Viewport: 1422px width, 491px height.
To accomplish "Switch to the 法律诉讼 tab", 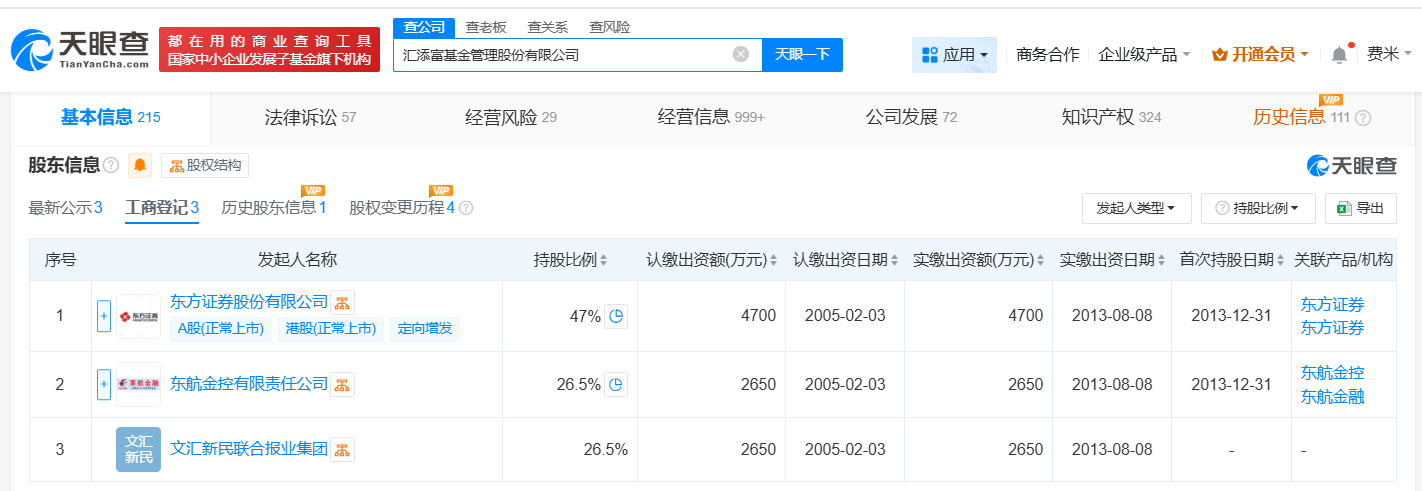I will click(x=310, y=117).
